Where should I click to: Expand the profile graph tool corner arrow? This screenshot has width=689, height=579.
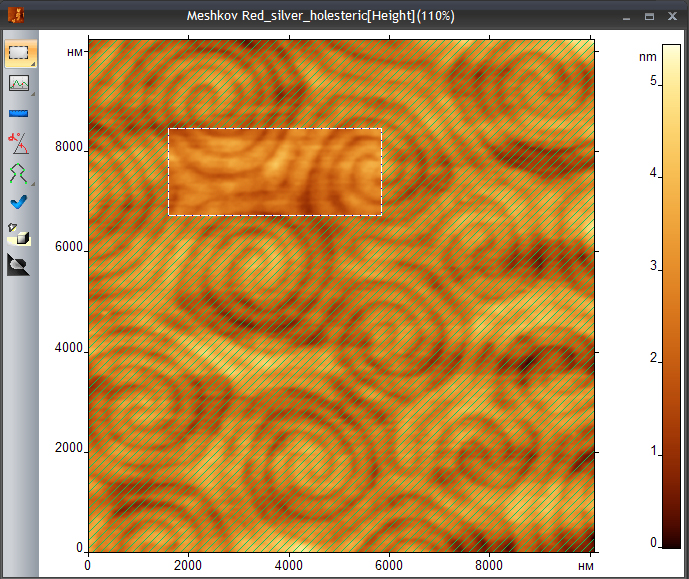(x=33, y=94)
